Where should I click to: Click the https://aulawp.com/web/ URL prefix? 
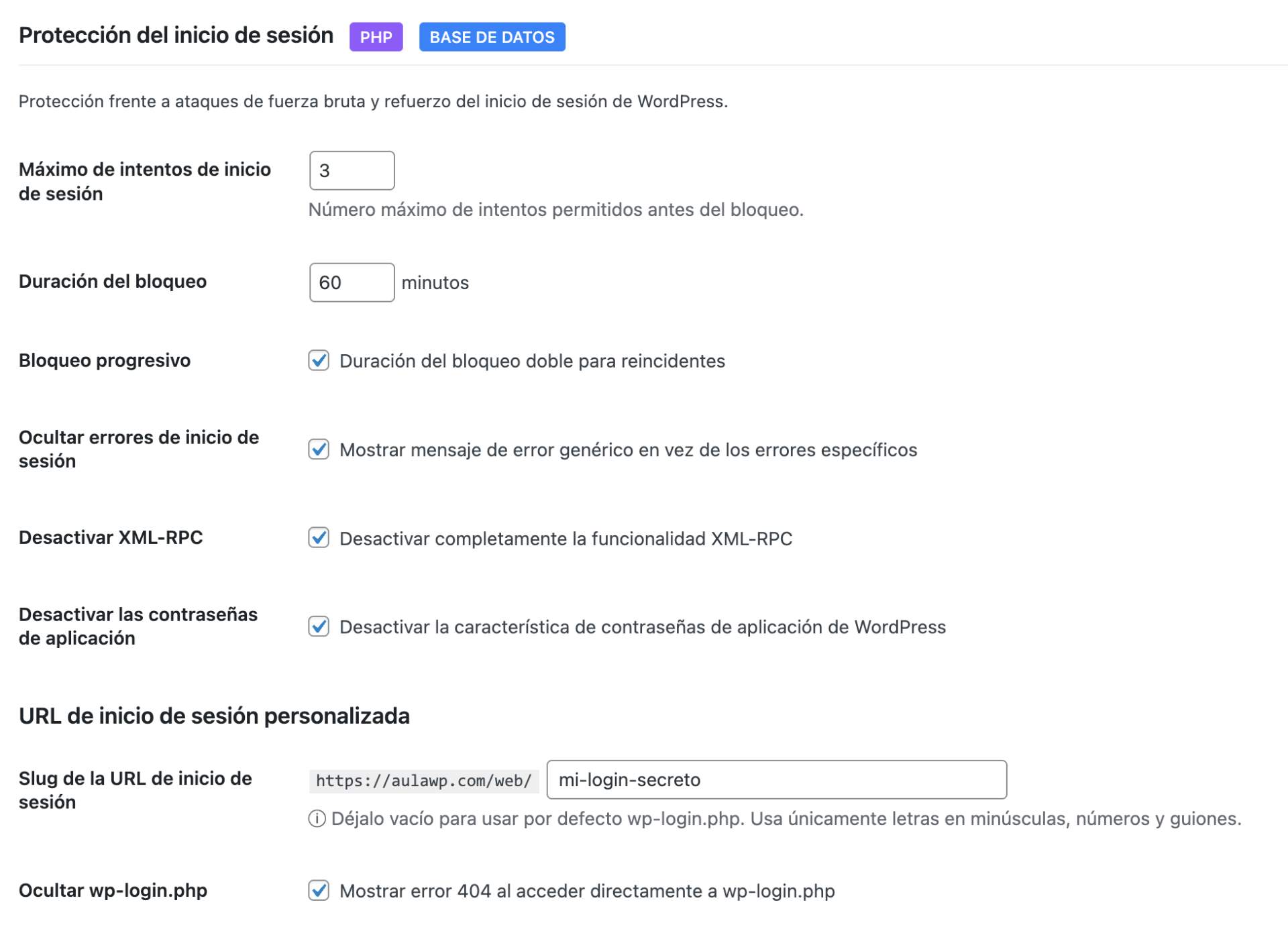point(423,781)
